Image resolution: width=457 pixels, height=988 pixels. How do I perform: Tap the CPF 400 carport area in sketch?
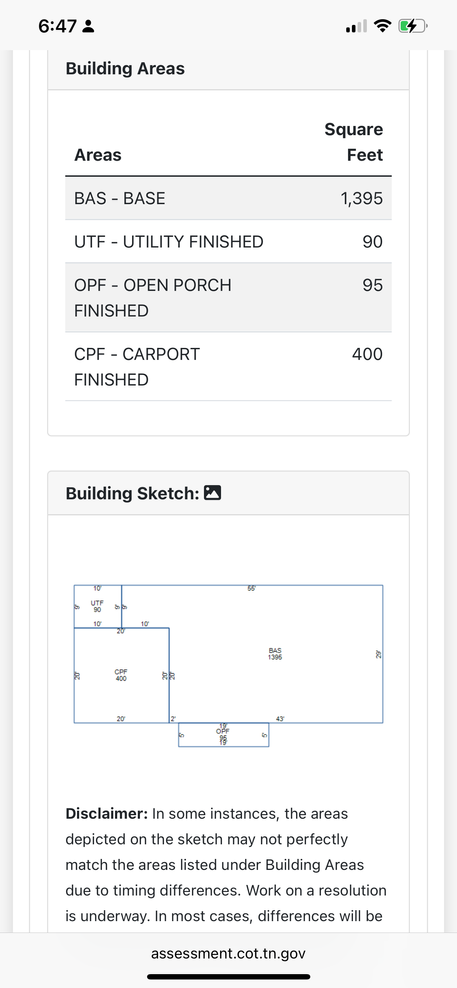point(121,675)
